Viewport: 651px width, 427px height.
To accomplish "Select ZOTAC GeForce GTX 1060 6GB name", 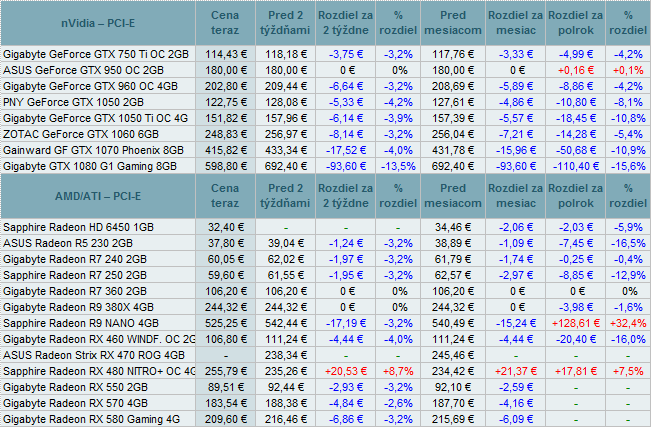I will [x=81, y=134].
